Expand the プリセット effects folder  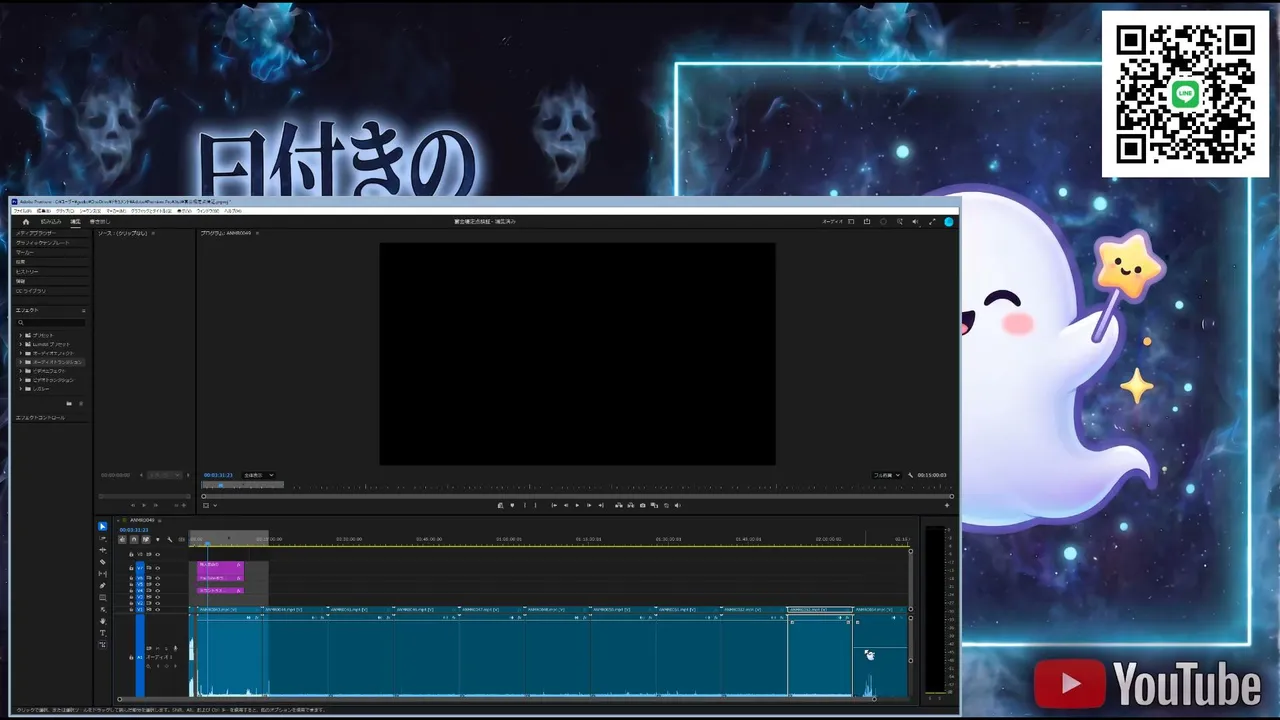21,335
